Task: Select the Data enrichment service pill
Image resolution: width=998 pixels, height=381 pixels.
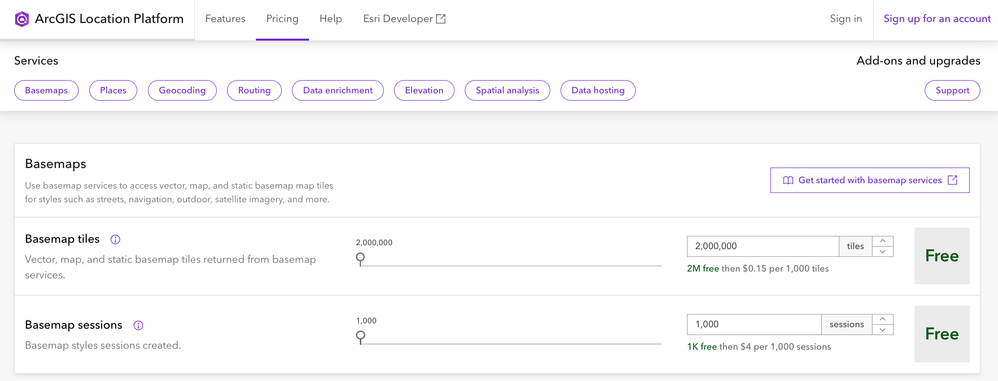Action: pyautogui.click(x=338, y=90)
